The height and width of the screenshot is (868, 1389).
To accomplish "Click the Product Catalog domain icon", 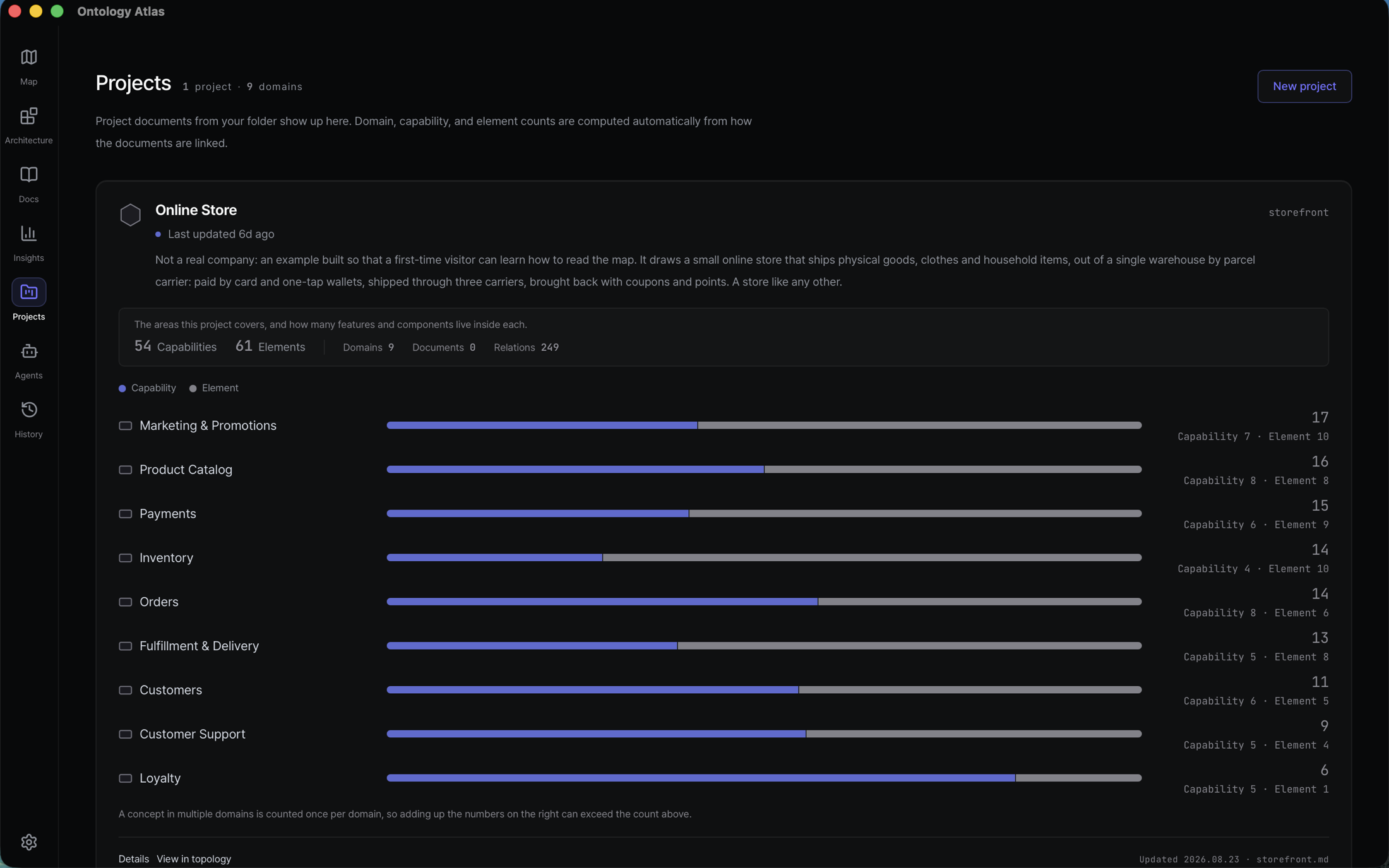I will (126, 470).
